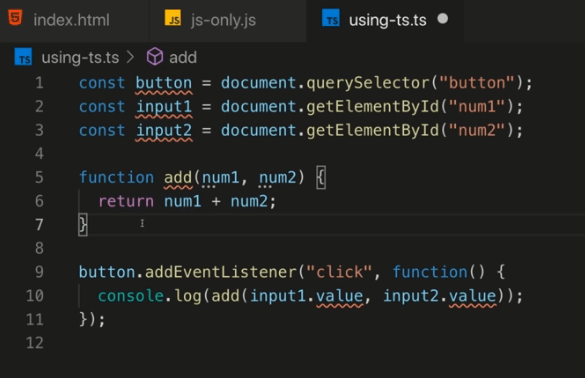Click the underlined value after input2
This screenshot has height=378, width=585.
pyautogui.click(x=472, y=297)
